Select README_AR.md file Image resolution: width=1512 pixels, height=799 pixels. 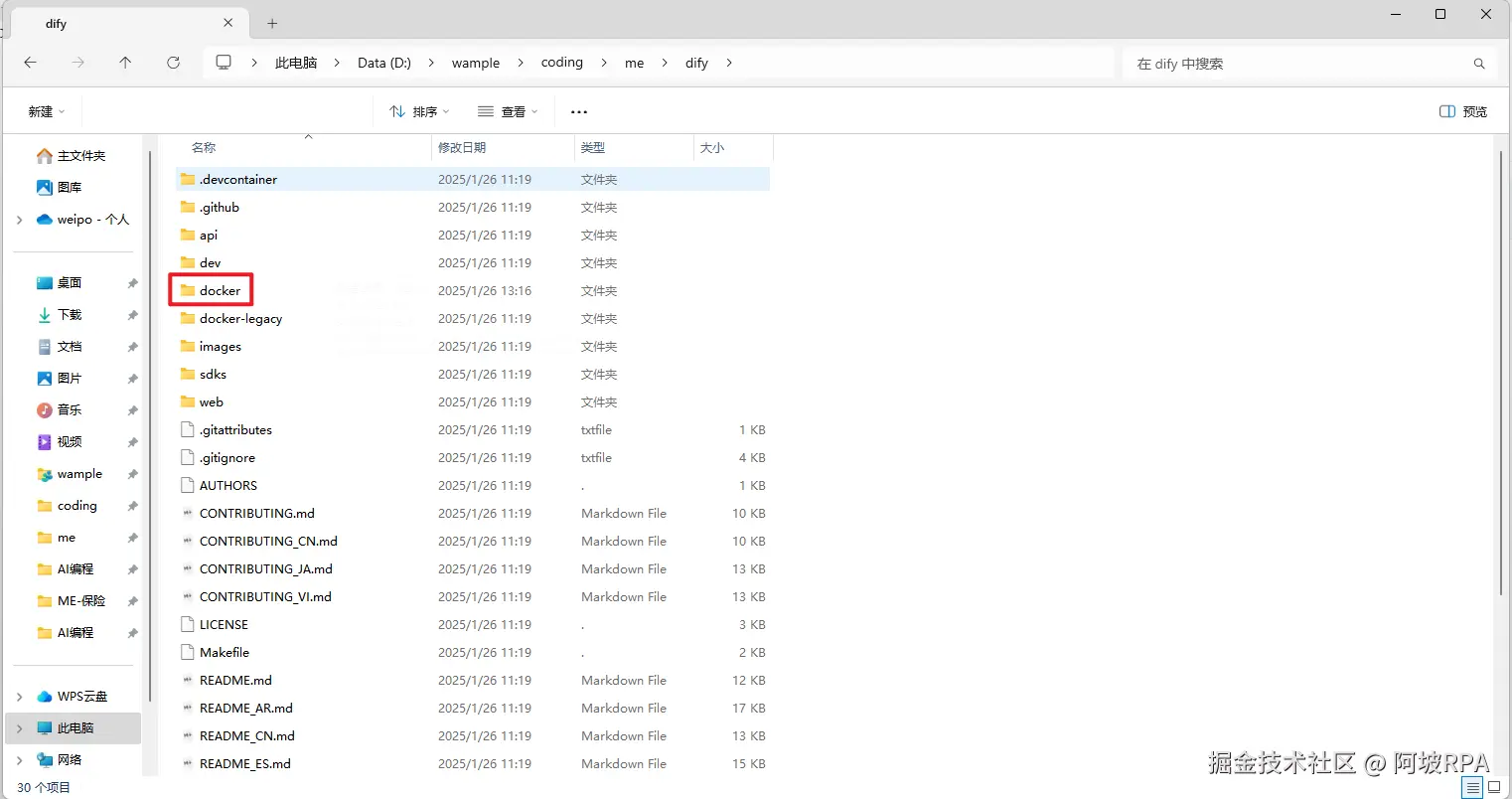click(473, 709)
